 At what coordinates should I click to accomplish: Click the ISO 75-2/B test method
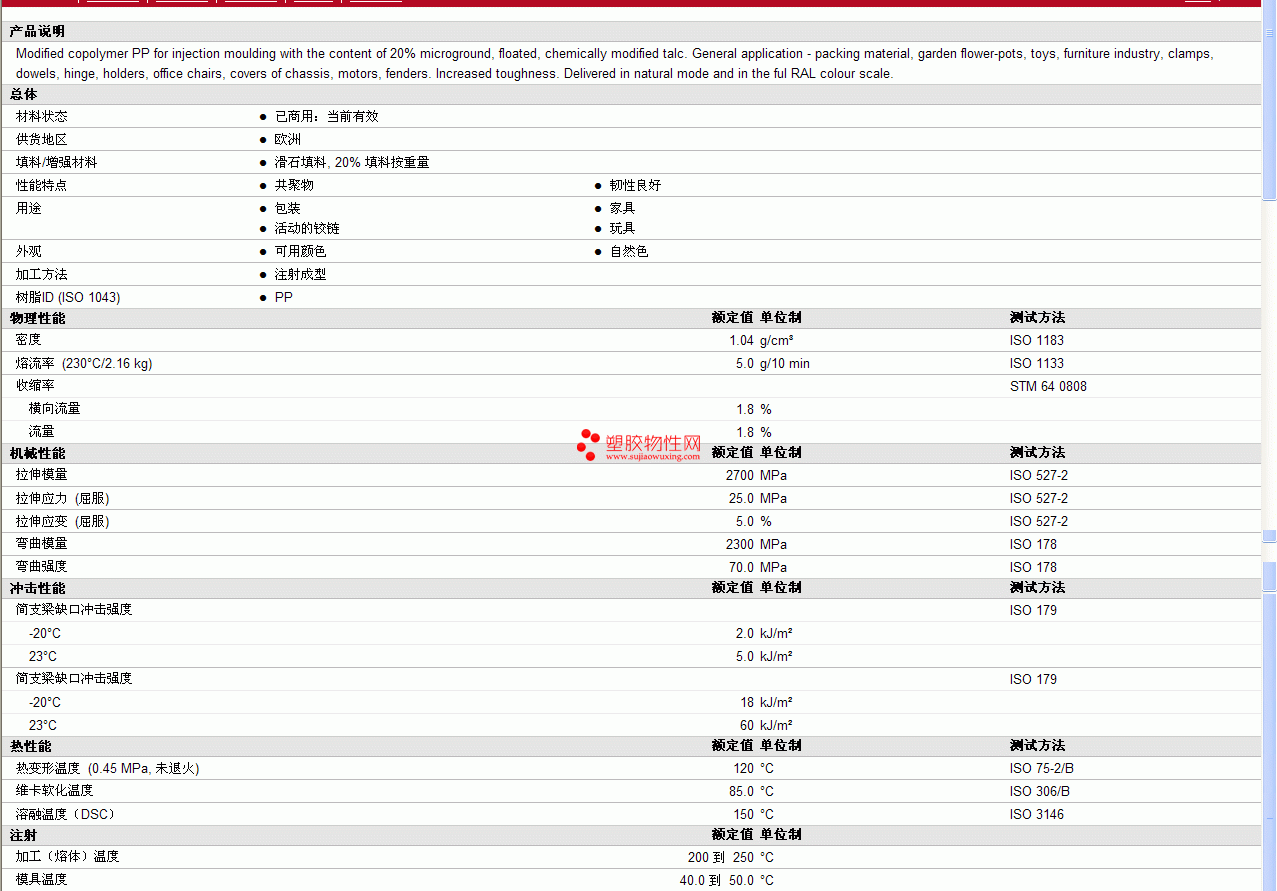(1042, 768)
